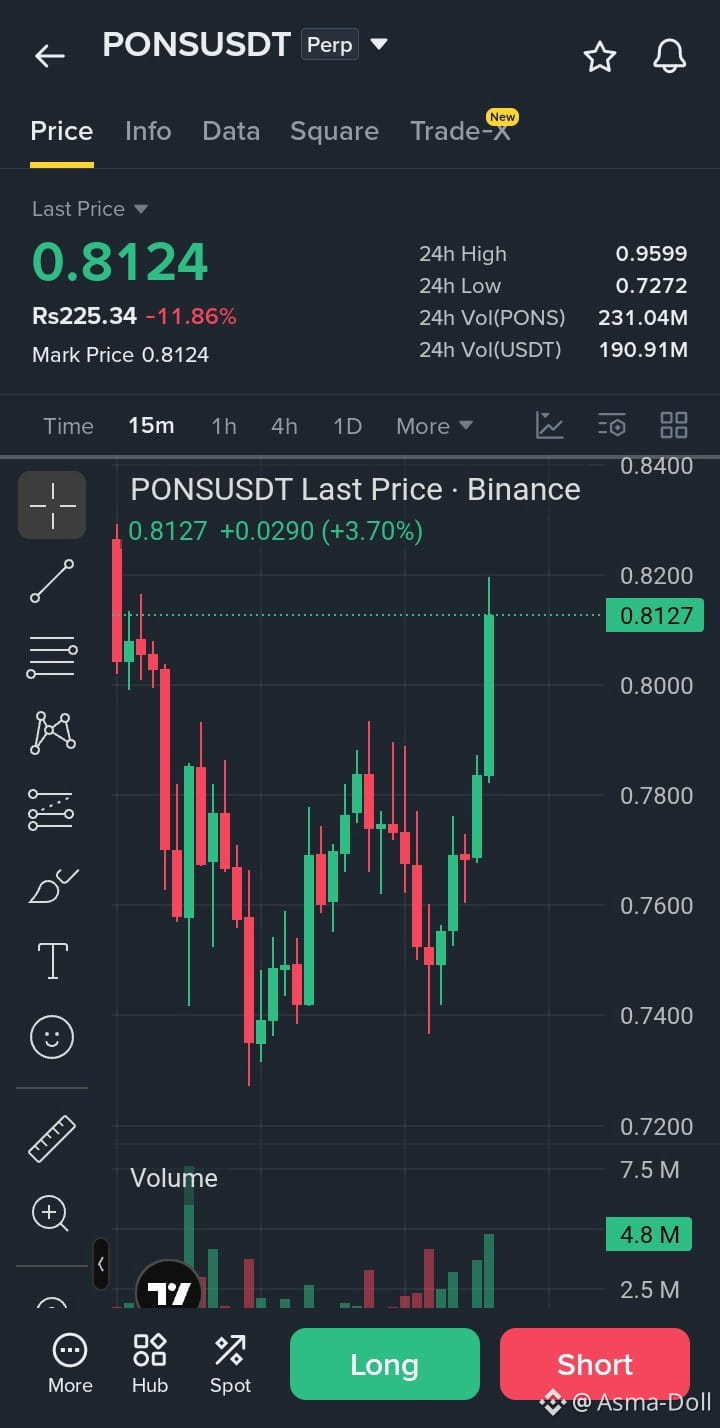Image resolution: width=720 pixels, height=1428 pixels.
Task: Switch to the Info tab
Action: coord(148,131)
